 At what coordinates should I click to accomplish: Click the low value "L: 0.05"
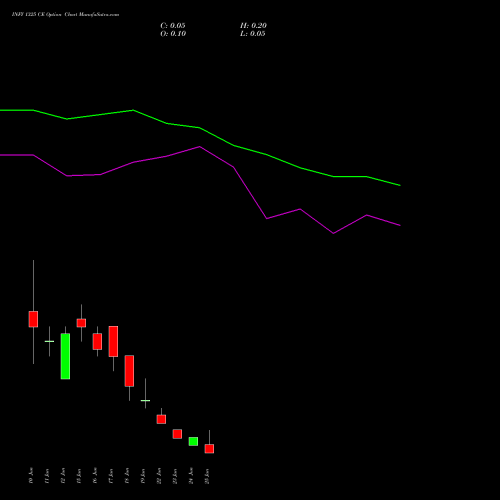click(x=253, y=34)
